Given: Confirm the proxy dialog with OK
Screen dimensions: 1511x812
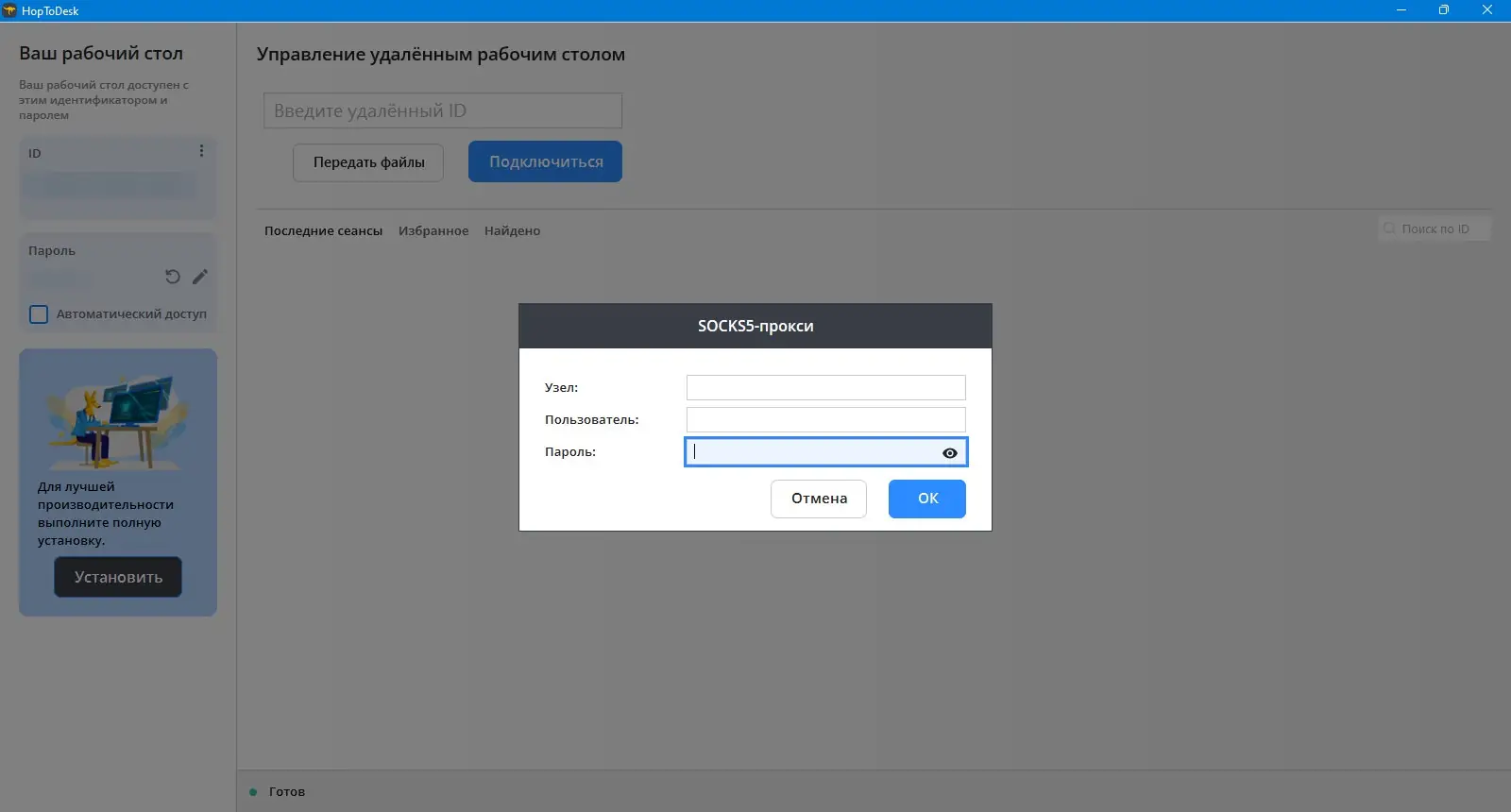Looking at the screenshot, I should (x=927, y=499).
